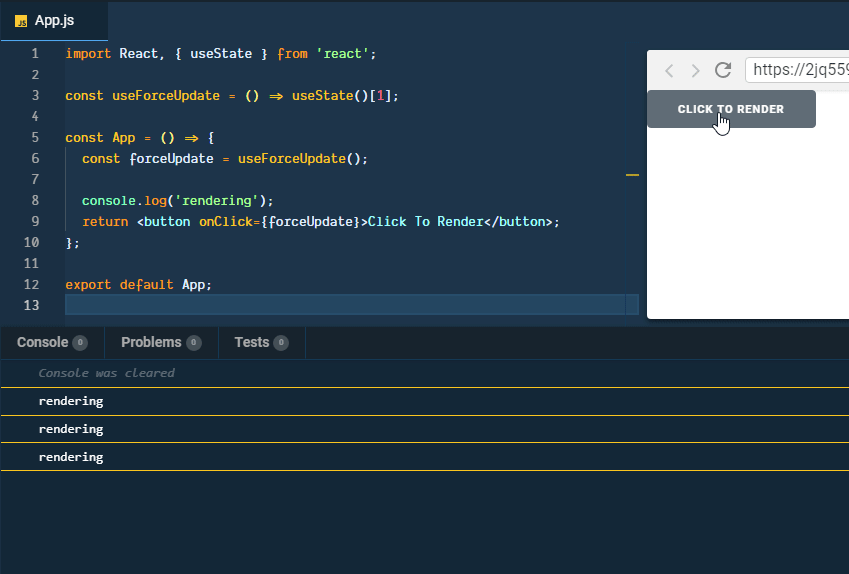
Task: Click the Tests tab count badge
Action: [x=281, y=343]
